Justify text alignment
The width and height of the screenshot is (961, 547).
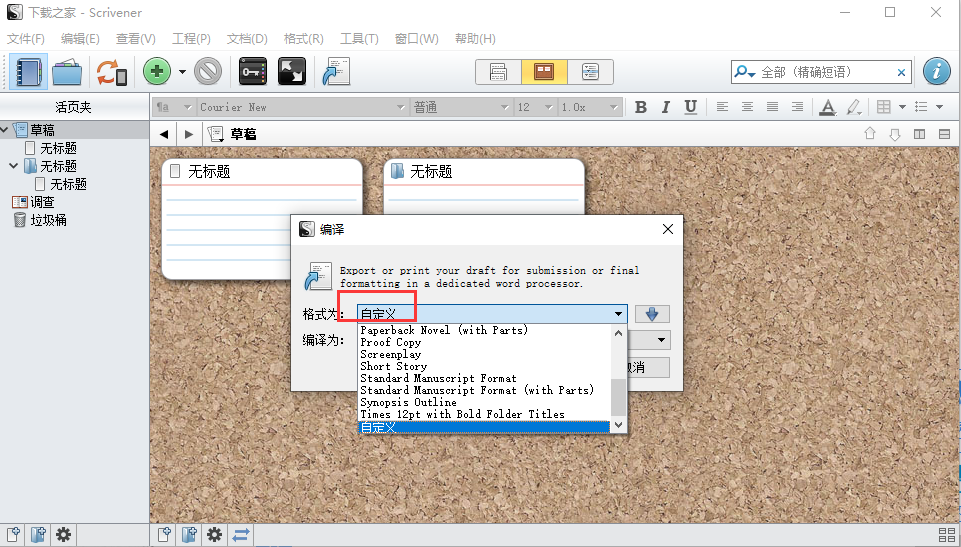tap(772, 107)
